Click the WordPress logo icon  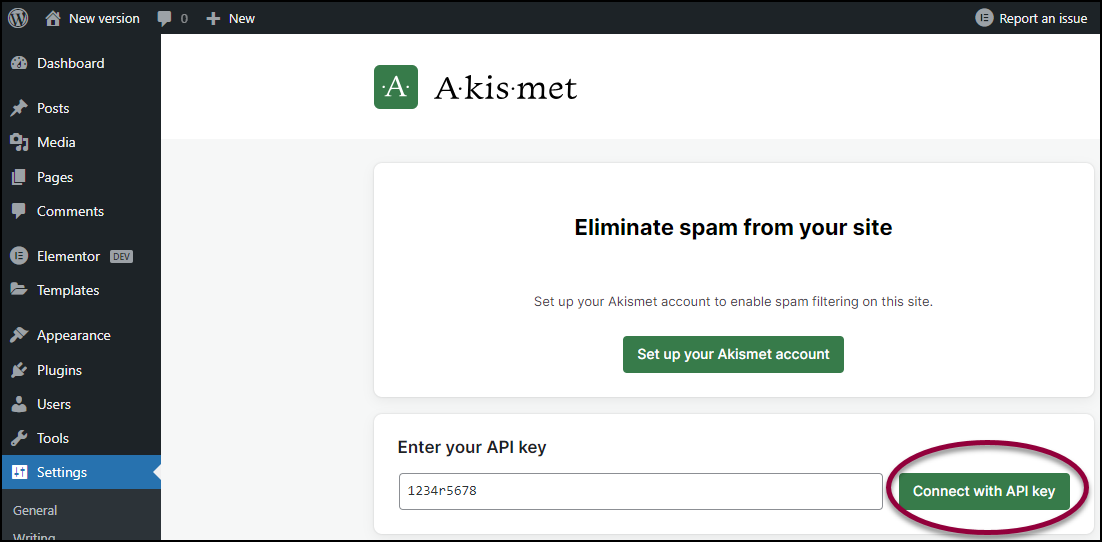pos(18,18)
